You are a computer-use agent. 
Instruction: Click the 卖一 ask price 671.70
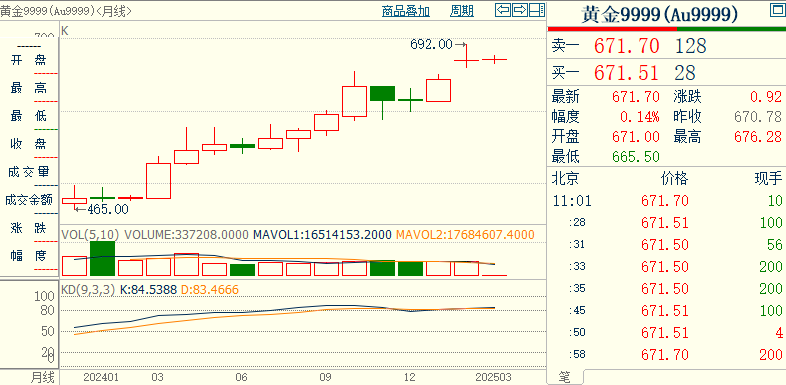point(627,46)
